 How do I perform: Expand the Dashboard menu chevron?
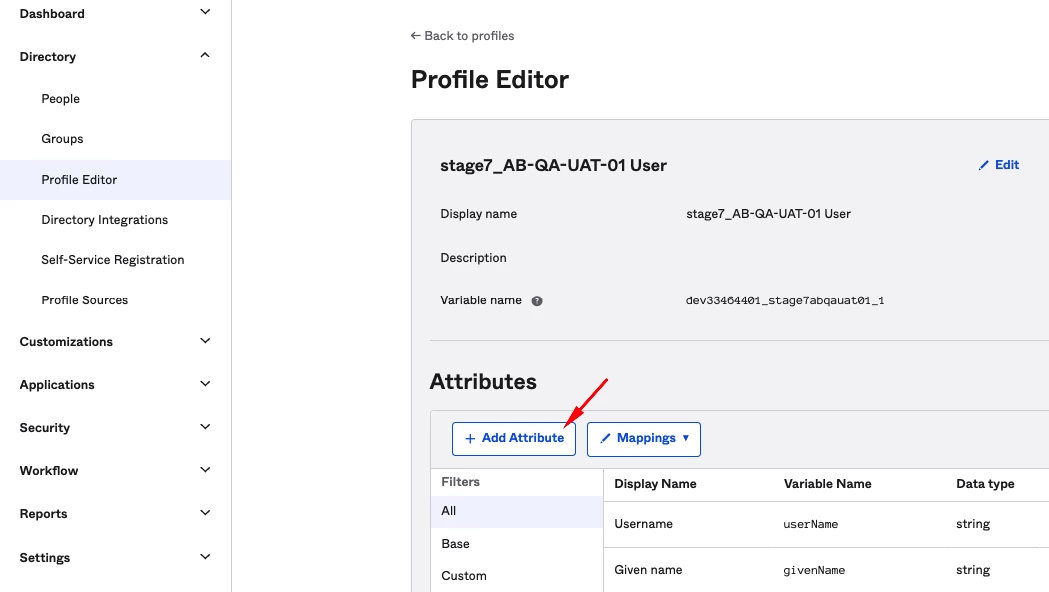(205, 13)
